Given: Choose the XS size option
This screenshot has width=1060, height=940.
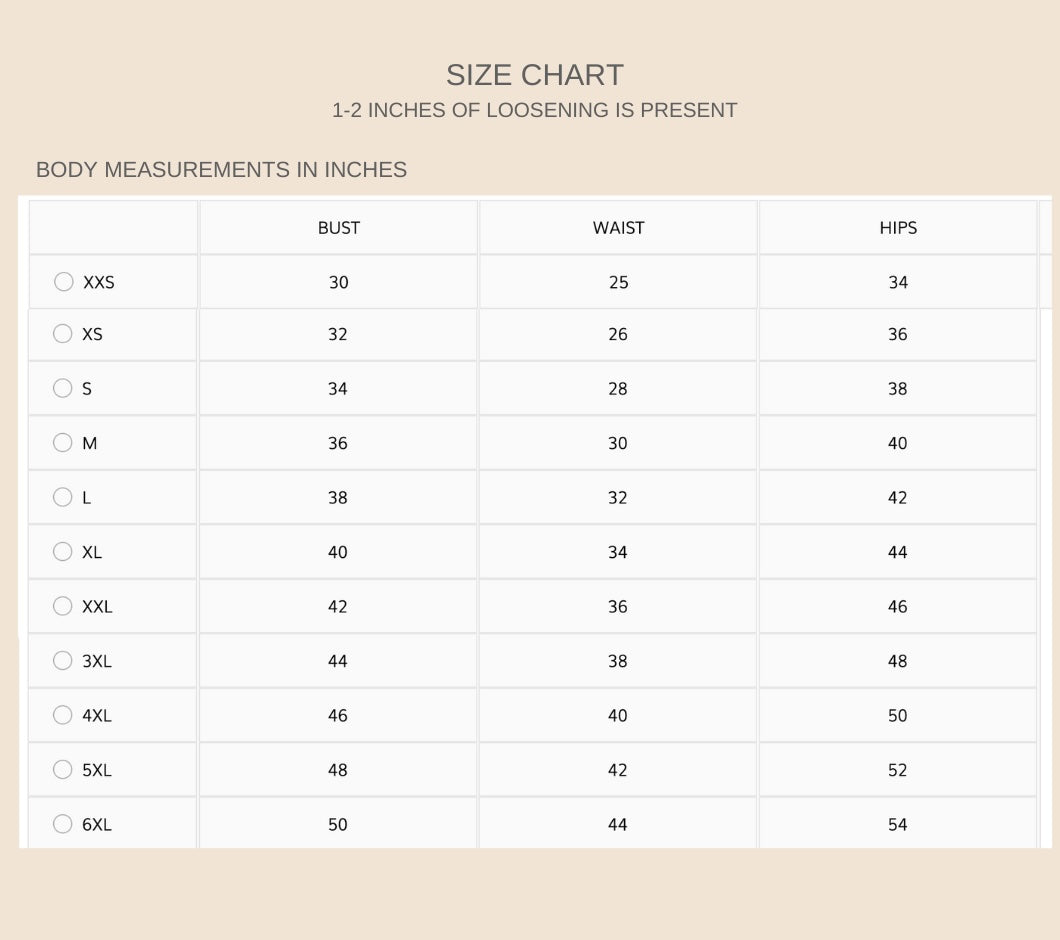Looking at the screenshot, I should [63, 334].
